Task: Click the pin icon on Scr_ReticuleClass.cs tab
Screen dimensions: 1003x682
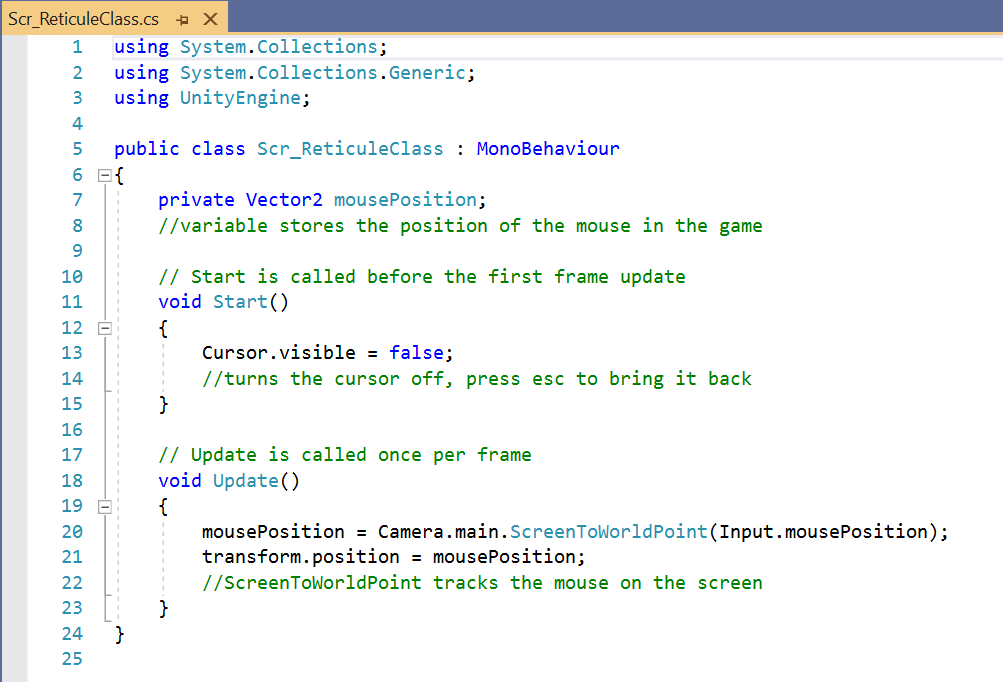Action: (x=181, y=20)
